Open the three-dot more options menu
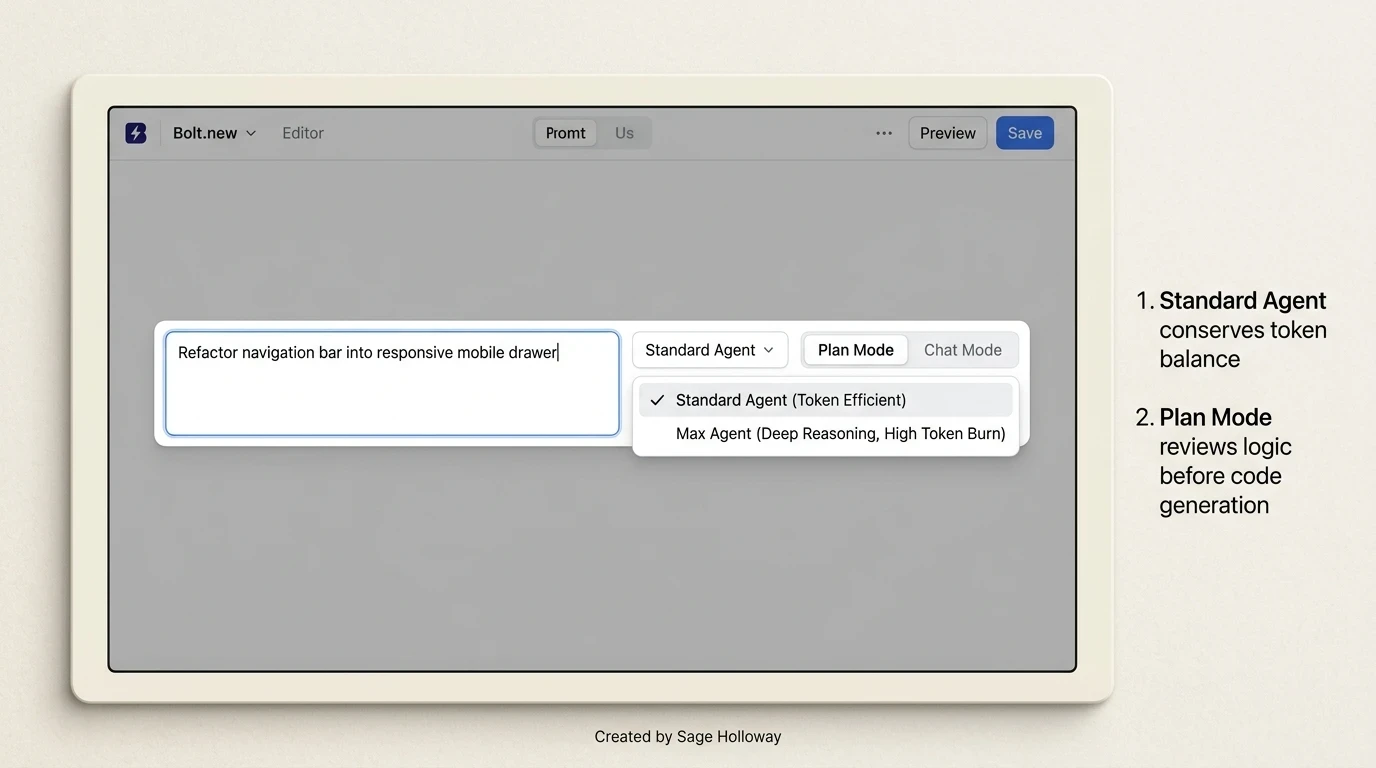The height and width of the screenshot is (768, 1376). [x=884, y=133]
